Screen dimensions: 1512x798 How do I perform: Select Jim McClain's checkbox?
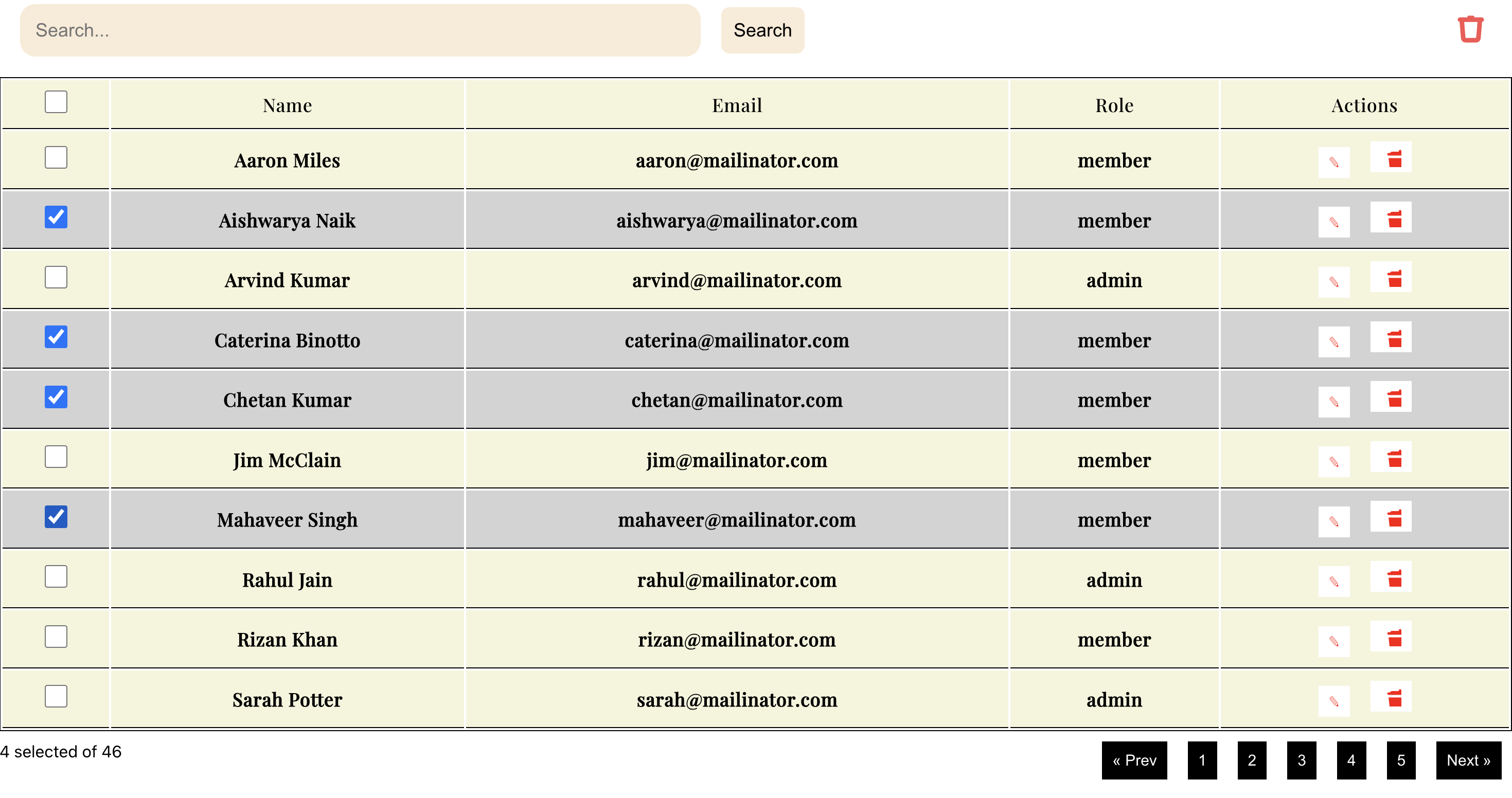(56, 456)
